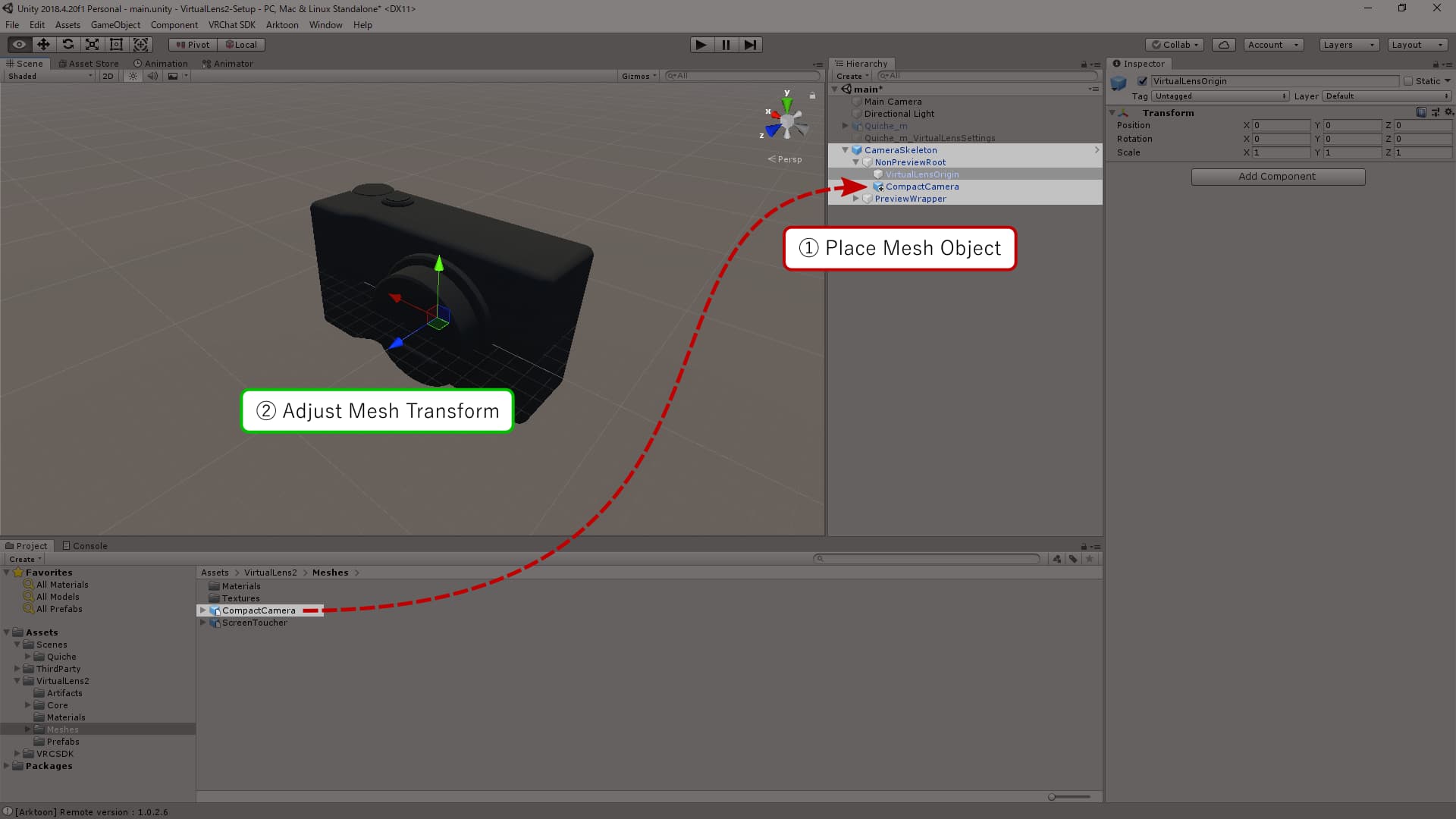Viewport: 1456px width, 819px height.
Task: Switch to the Animation tab
Action: click(x=160, y=64)
